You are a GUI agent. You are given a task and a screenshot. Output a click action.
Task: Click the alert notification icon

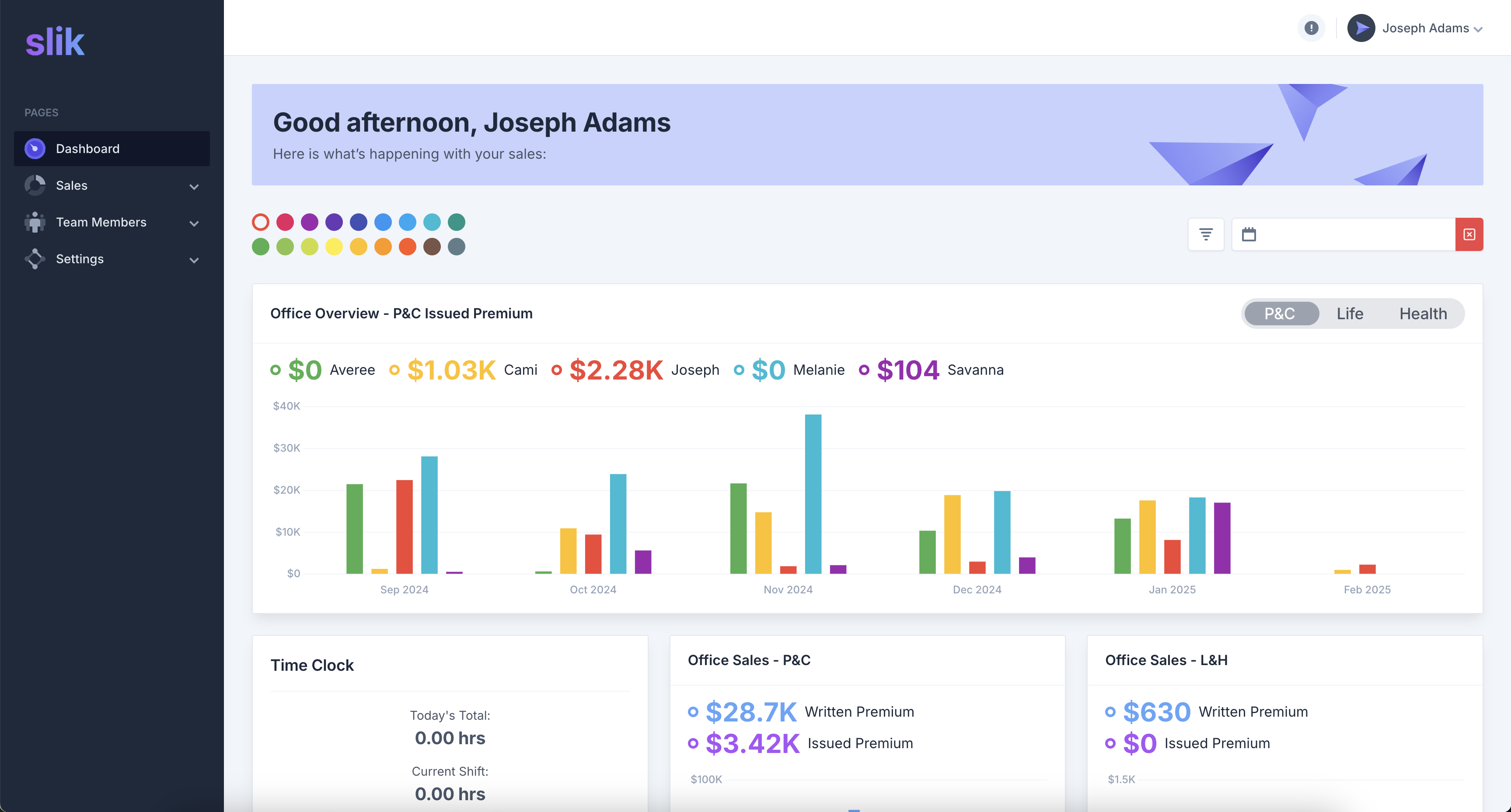1311,28
